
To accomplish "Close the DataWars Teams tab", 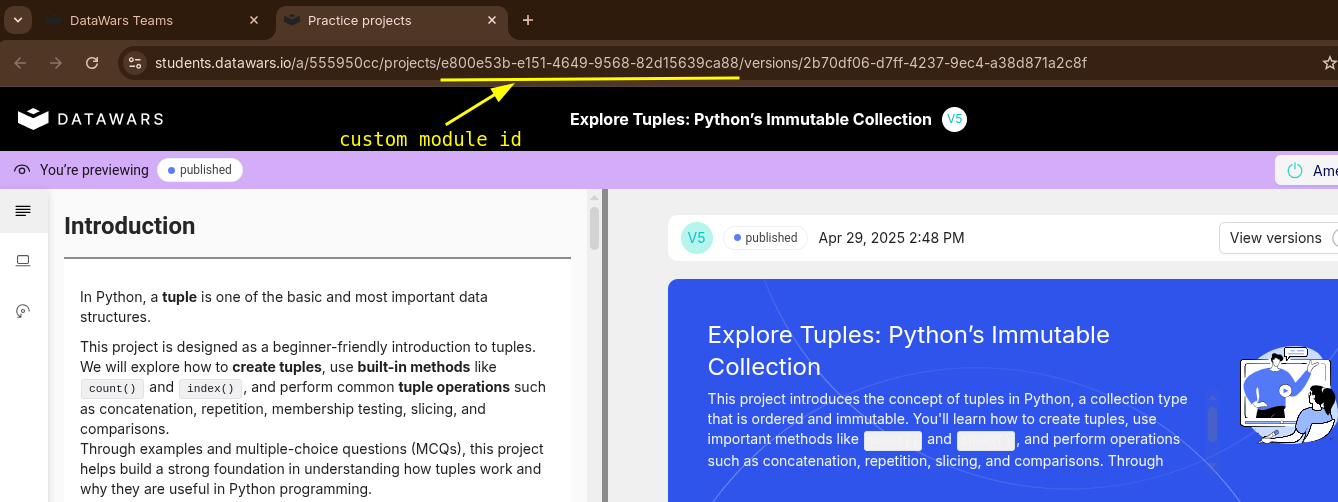I will [x=252, y=20].
